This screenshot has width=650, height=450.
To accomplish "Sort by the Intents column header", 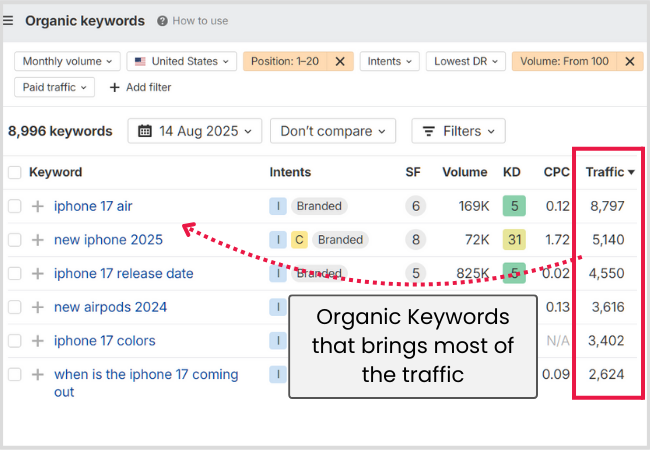I will 290,172.
